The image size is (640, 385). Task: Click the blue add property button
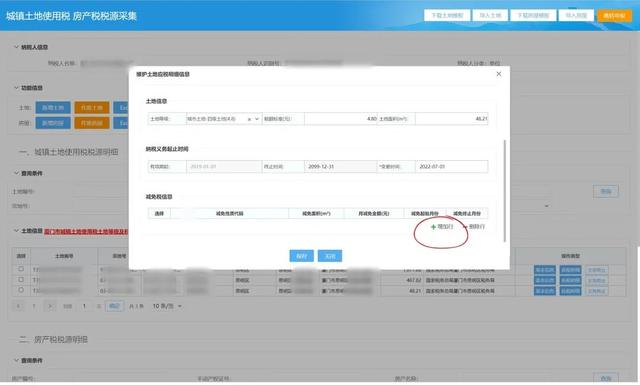[x=53, y=123]
